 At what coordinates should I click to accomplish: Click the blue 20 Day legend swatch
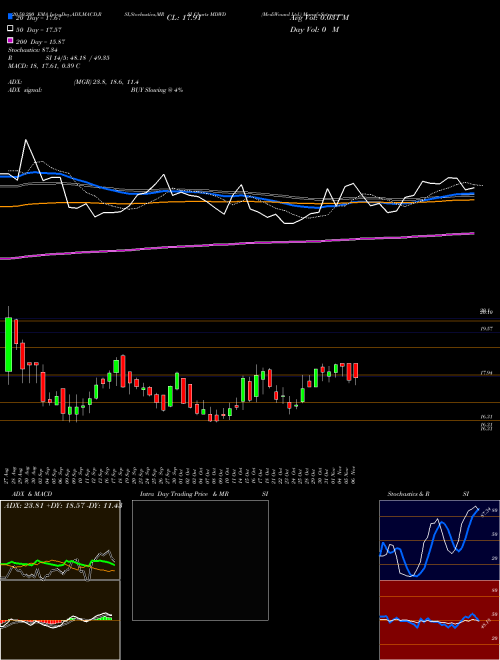[11, 17]
